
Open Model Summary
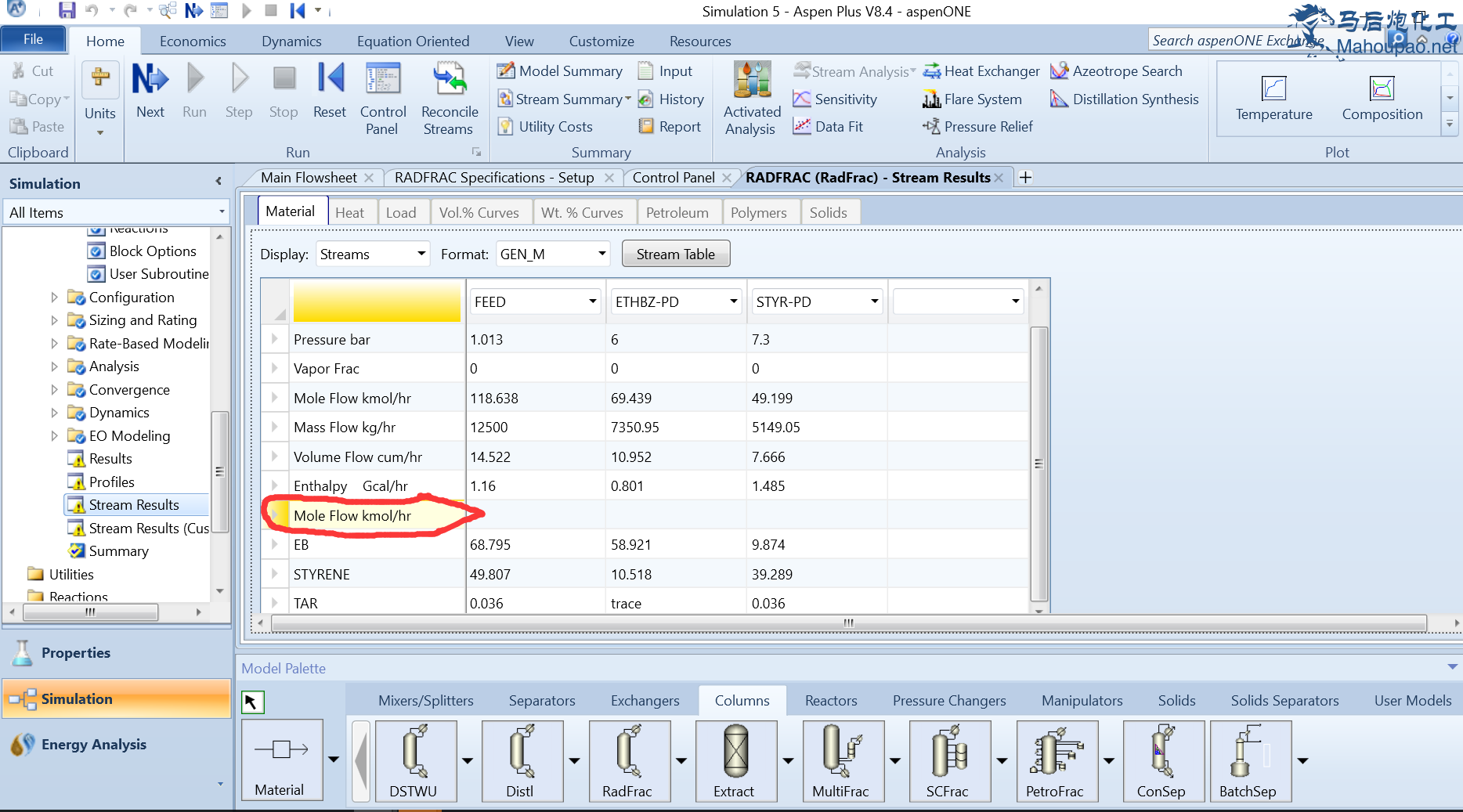pos(561,71)
